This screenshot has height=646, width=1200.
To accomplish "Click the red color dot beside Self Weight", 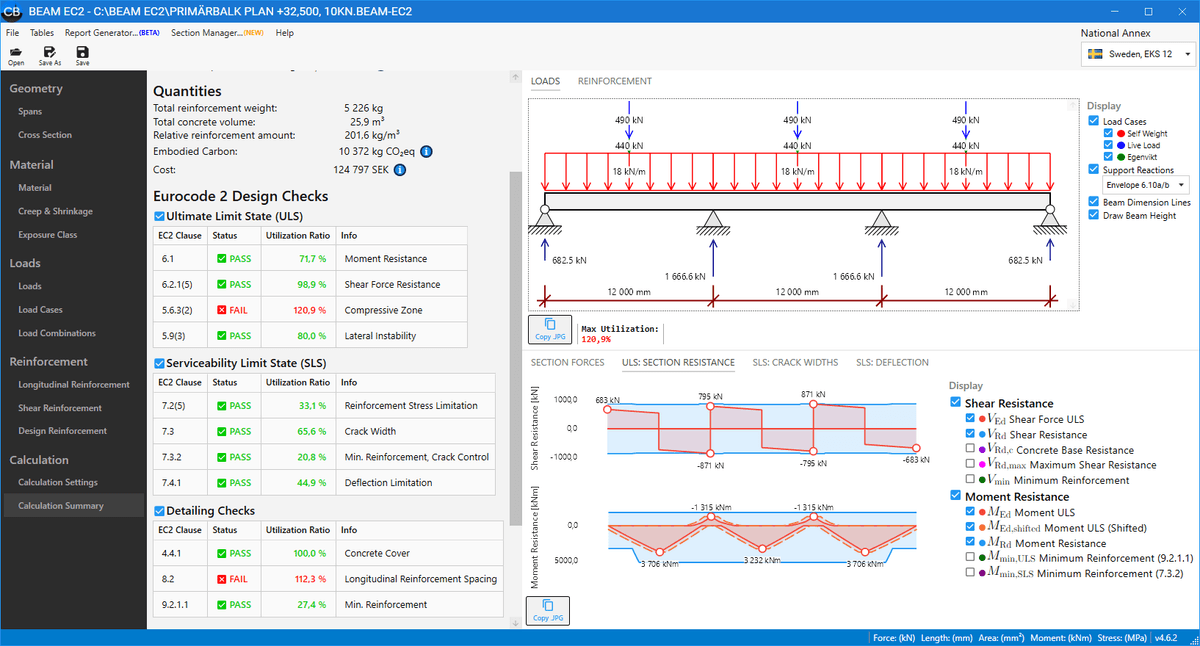I will pyautogui.click(x=1121, y=134).
